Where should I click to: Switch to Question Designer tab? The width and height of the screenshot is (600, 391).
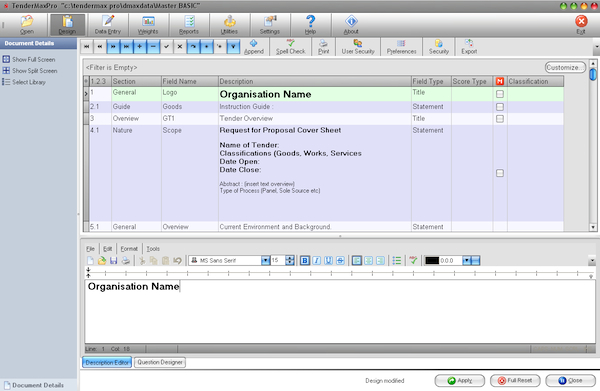click(160, 362)
